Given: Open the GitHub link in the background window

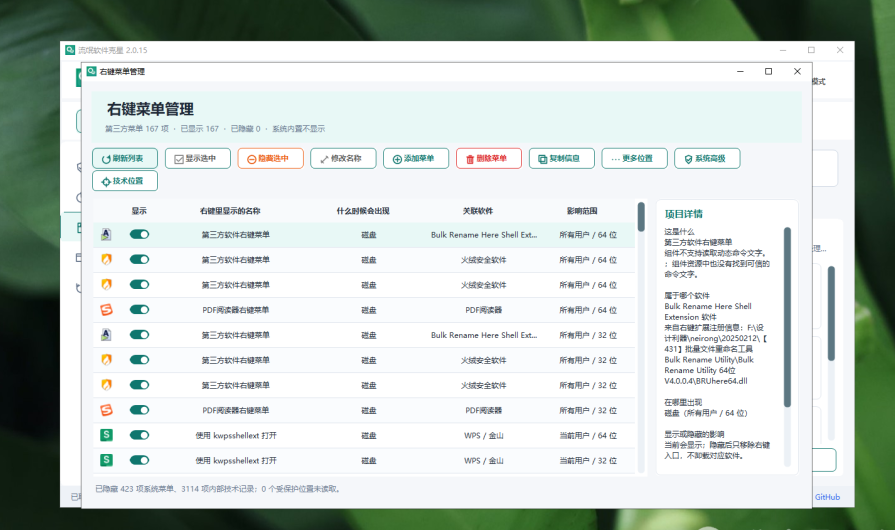Looking at the screenshot, I should (x=827, y=497).
